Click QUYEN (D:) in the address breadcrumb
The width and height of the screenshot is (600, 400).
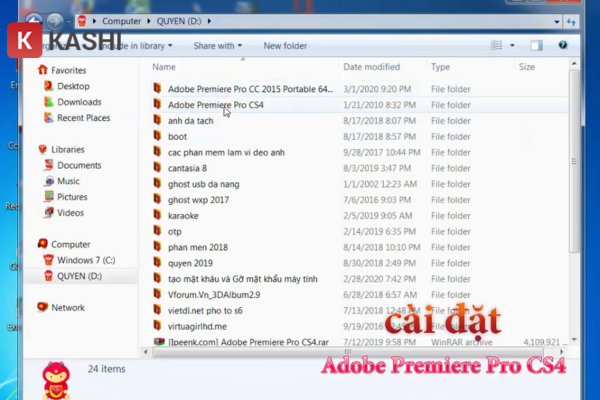coord(179,21)
